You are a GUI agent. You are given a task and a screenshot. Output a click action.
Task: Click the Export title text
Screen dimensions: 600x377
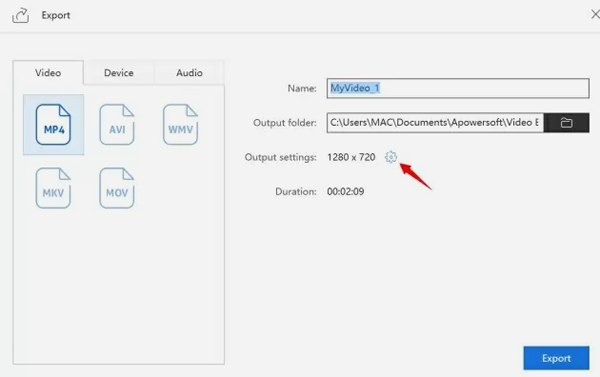[x=56, y=15]
